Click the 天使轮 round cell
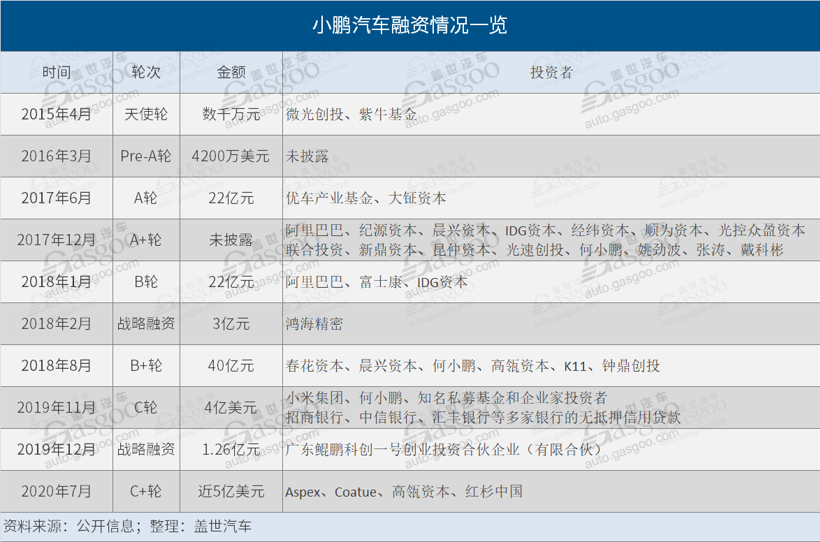Screen dimensions: 820x542 (146, 114)
